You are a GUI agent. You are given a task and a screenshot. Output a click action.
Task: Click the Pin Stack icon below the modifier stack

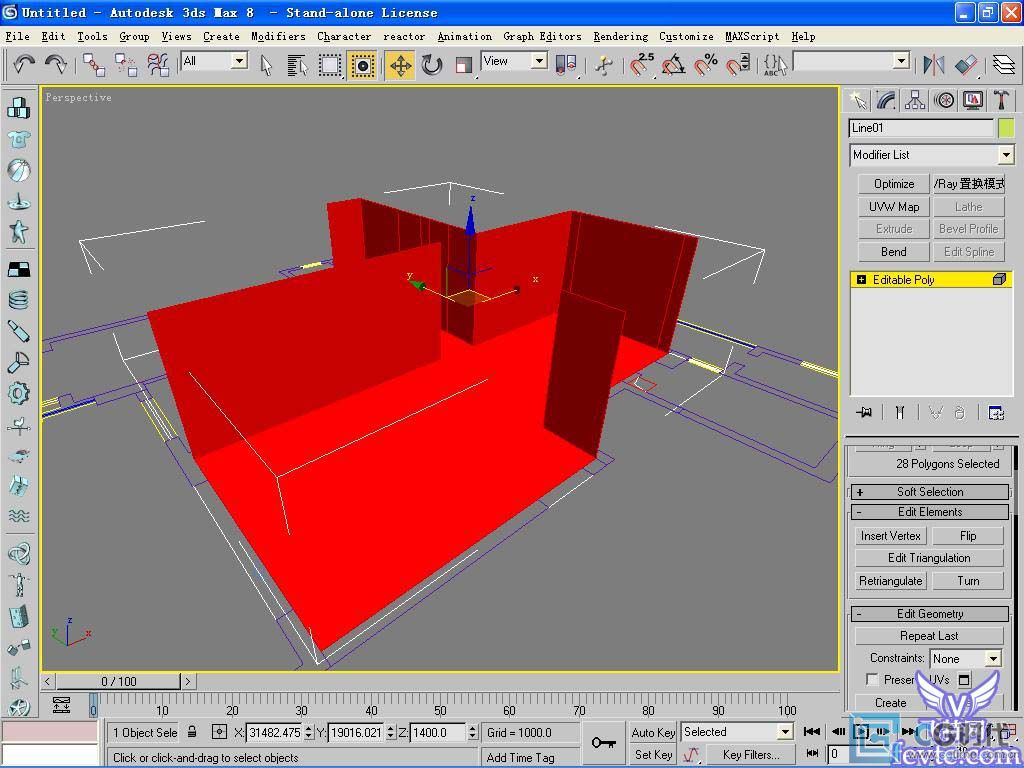(865, 413)
